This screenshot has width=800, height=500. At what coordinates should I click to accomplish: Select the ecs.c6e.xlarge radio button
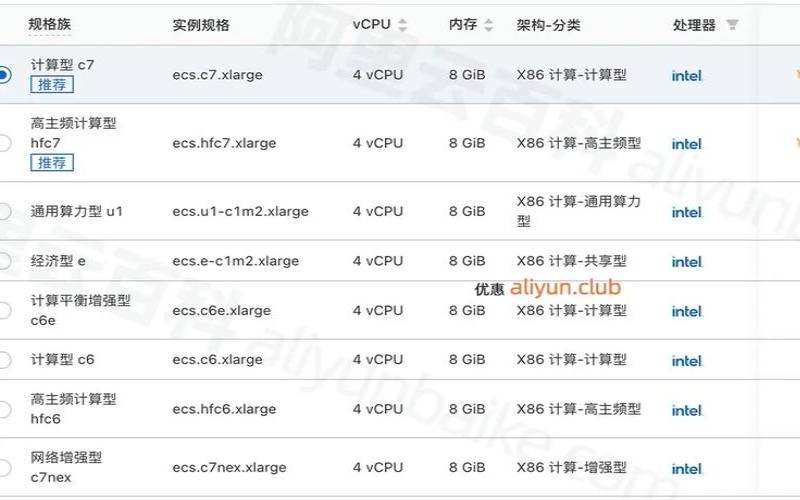pyautogui.click(x=4, y=310)
